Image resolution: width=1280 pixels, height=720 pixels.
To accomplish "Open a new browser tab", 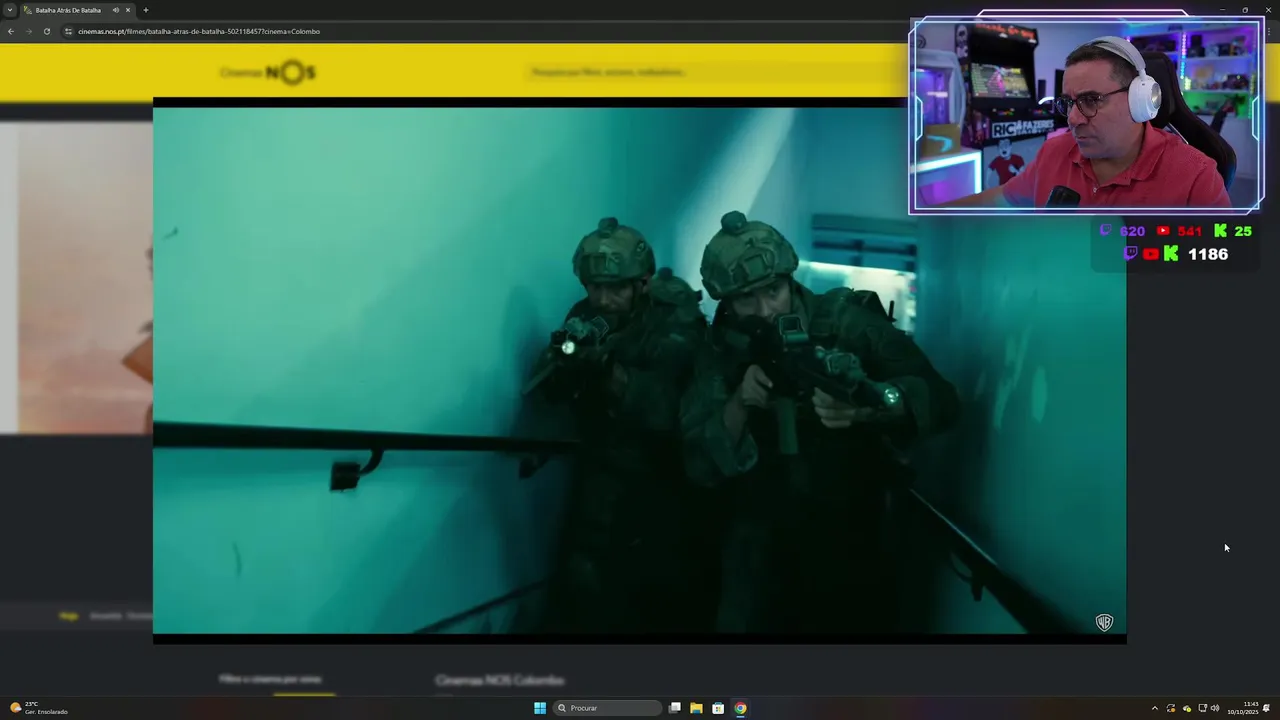I will tap(146, 10).
